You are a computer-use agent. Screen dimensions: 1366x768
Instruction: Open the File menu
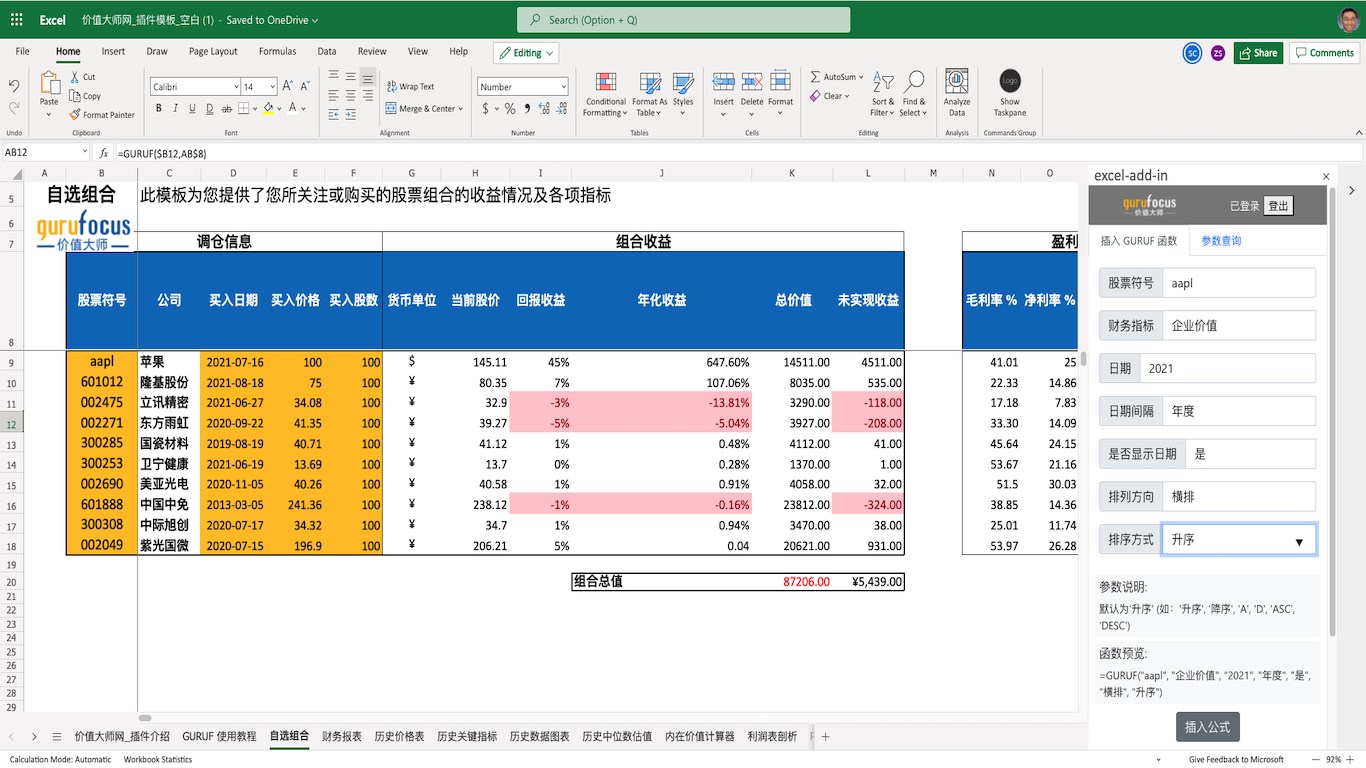click(22, 52)
